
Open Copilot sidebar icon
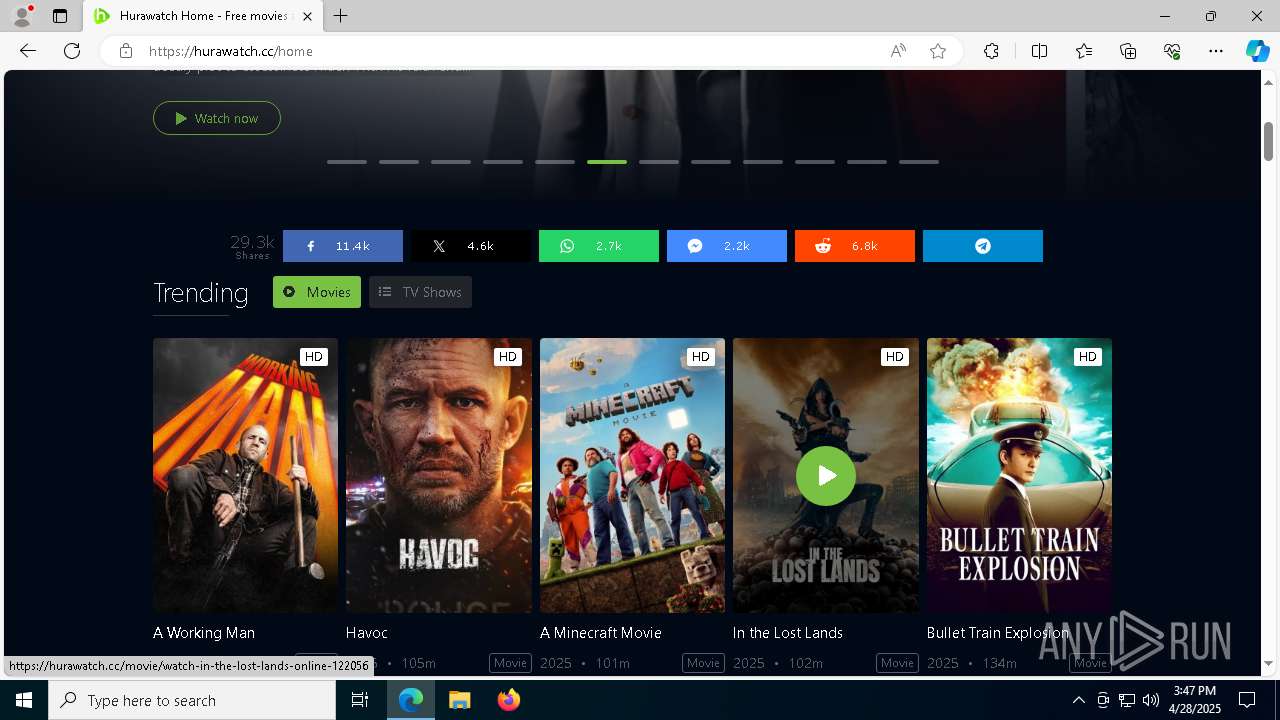pyautogui.click(x=1257, y=51)
